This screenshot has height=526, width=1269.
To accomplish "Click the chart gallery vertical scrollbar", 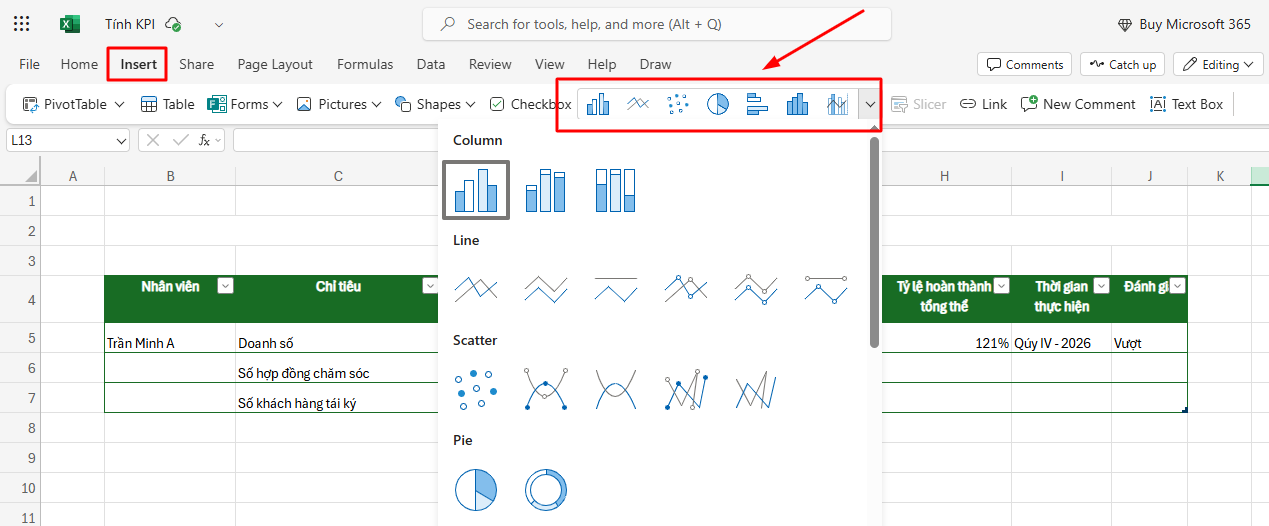I will pyautogui.click(x=874, y=243).
